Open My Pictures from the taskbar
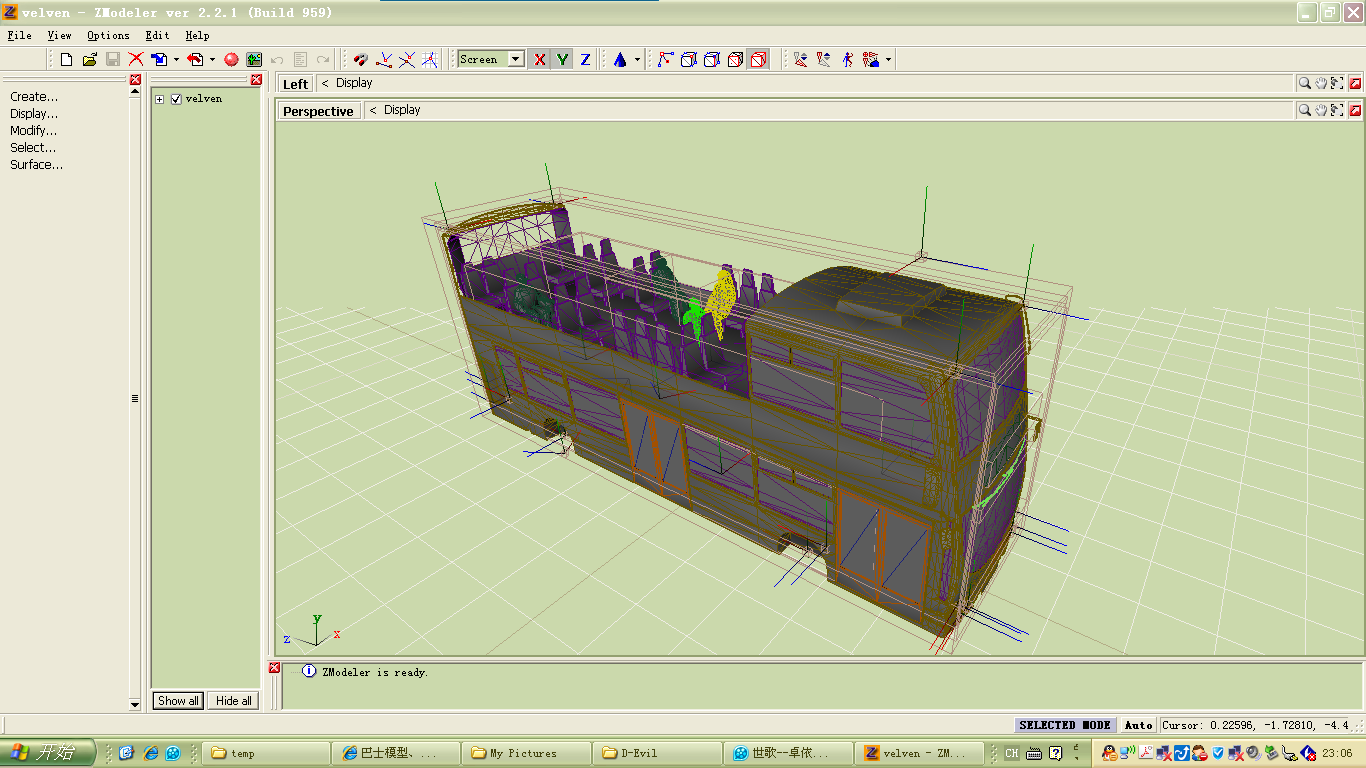 click(525, 753)
